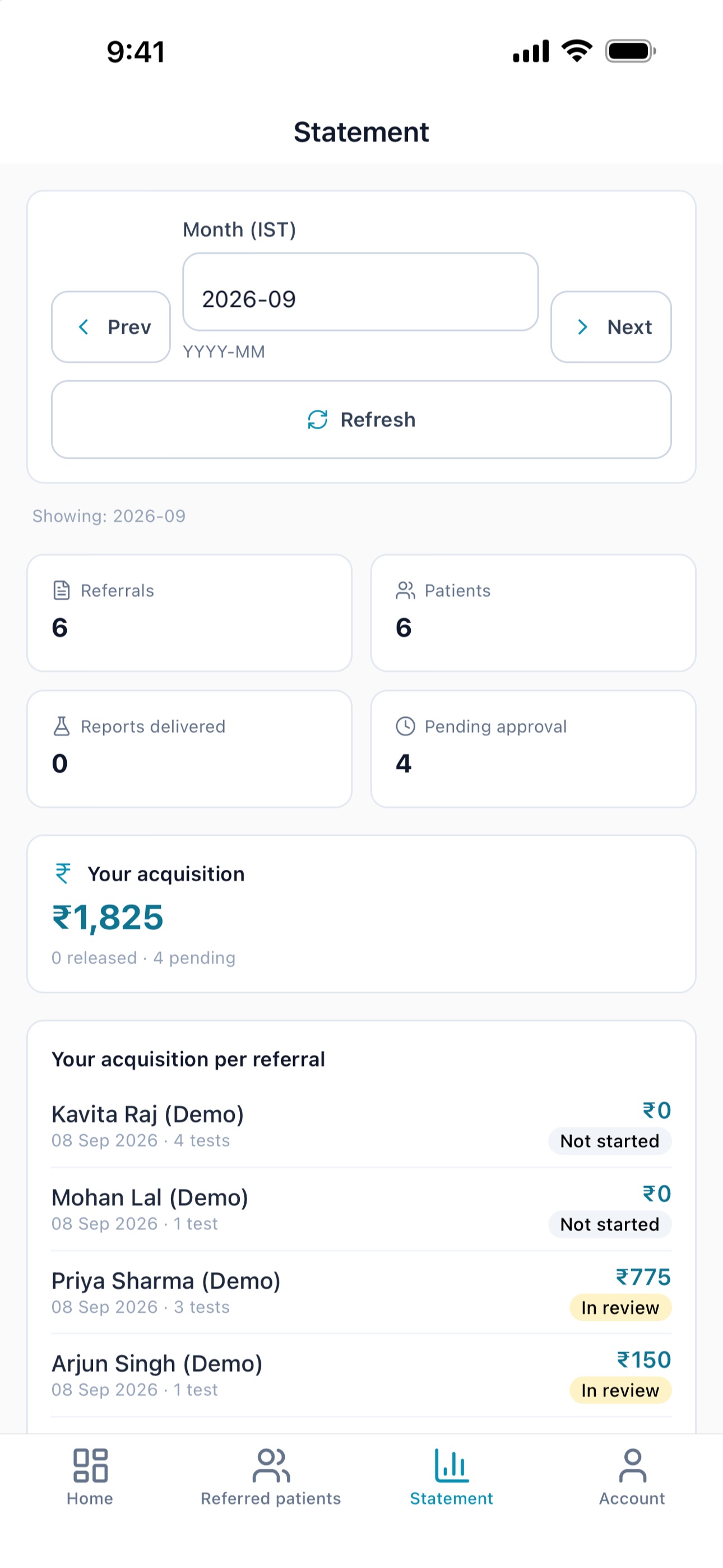The height and width of the screenshot is (1568, 723).
Task: Tap the ₹1,825 acquisition amount
Action: click(x=108, y=917)
